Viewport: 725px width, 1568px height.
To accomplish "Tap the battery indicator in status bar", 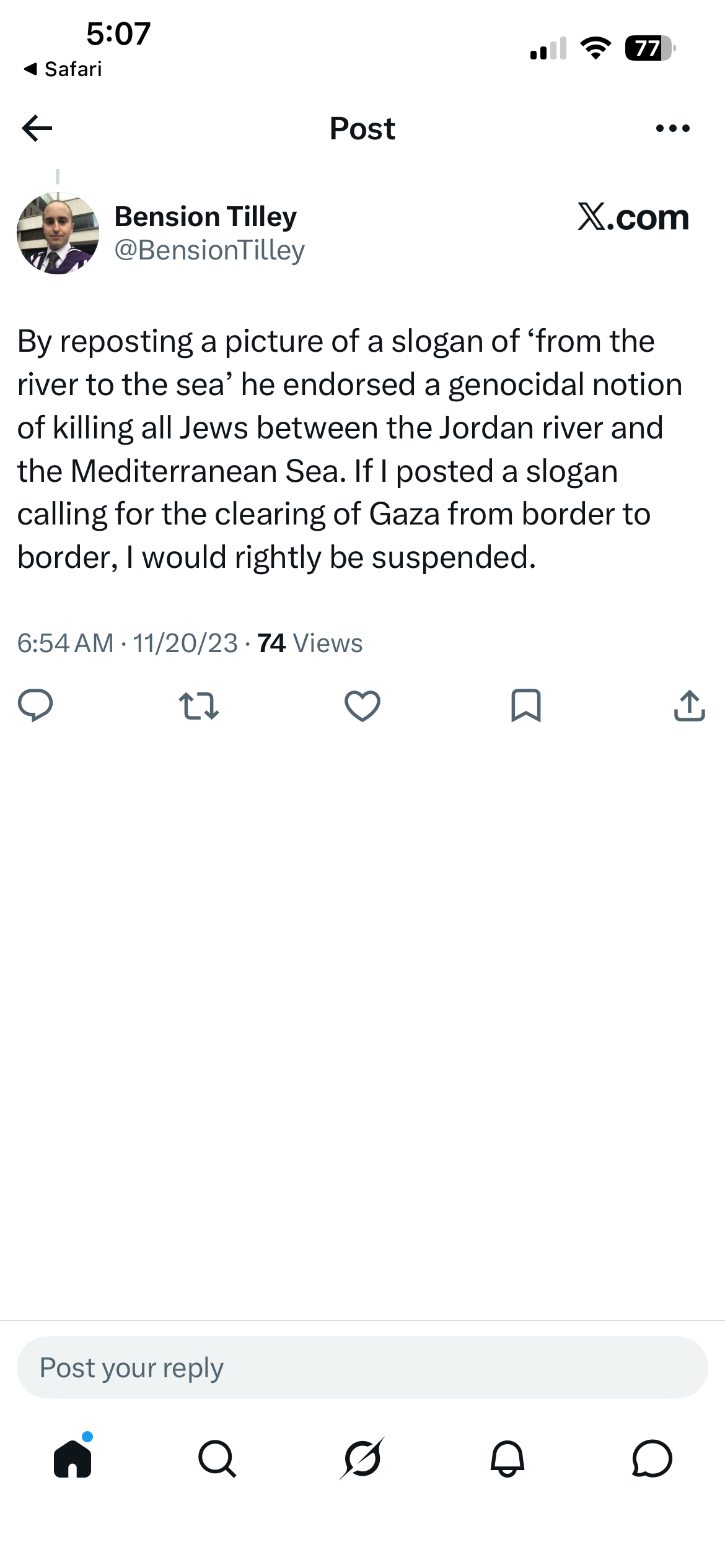I will [649, 48].
